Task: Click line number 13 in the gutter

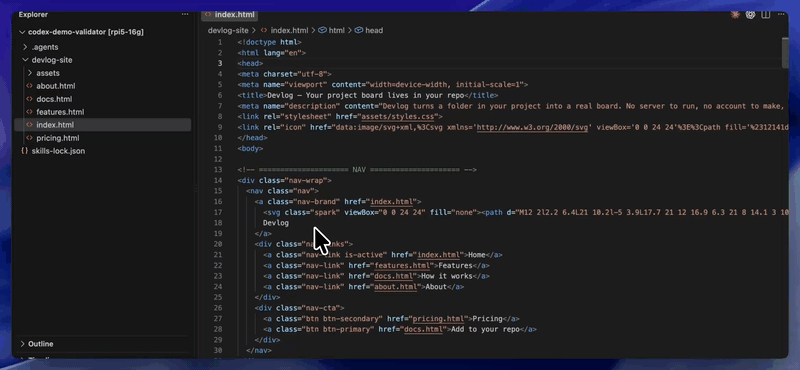Action: [218, 169]
